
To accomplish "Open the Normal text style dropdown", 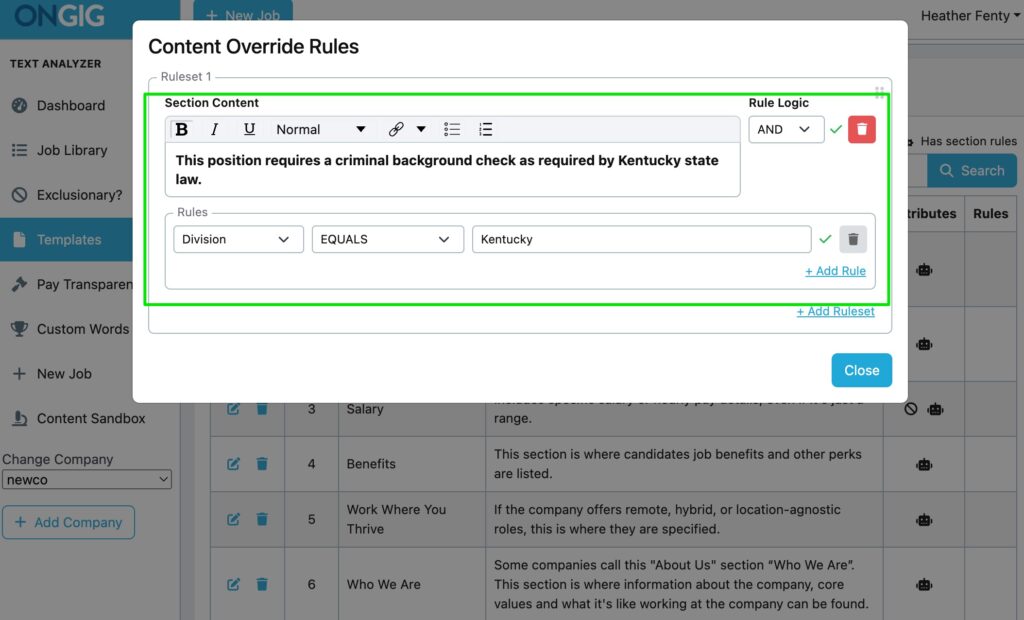I will coord(320,129).
